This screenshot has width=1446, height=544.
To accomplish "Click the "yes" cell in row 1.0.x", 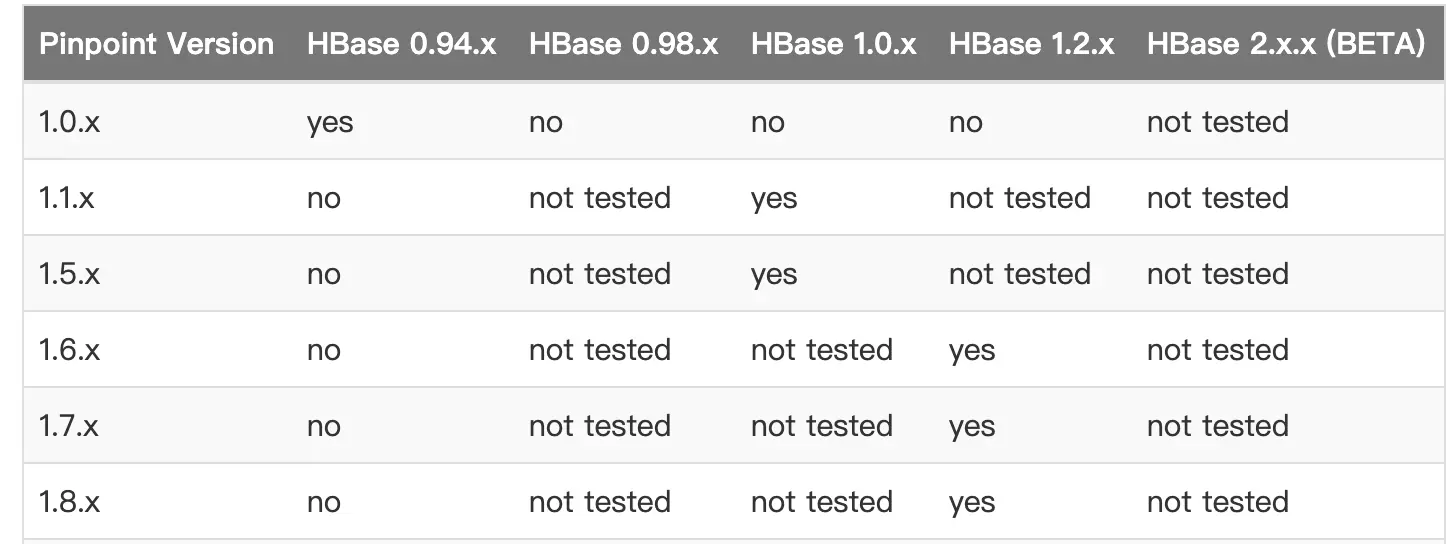I will tap(330, 123).
